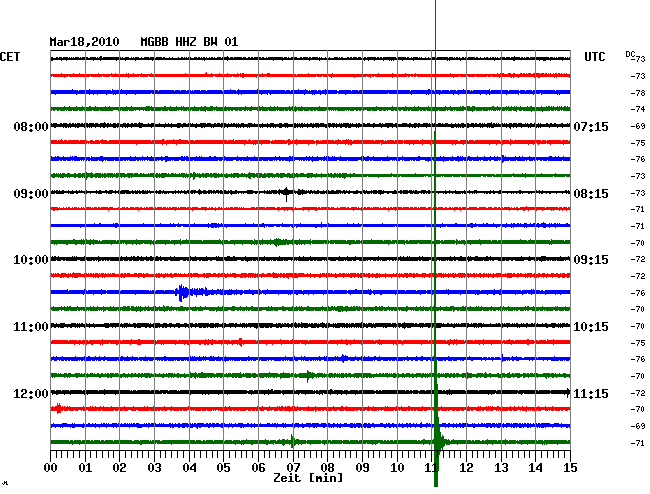Image resolution: width=650 pixels, height=494 pixels.
Task: Click the green spike near minute 07 on bottom trace
Action: pos(292,442)
